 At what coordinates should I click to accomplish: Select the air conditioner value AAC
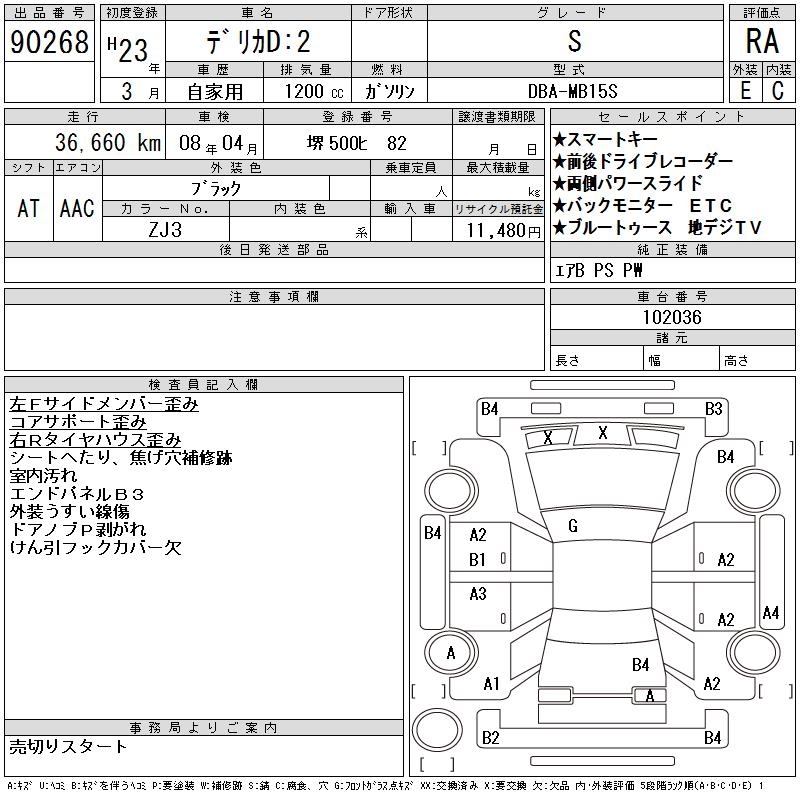77,208
